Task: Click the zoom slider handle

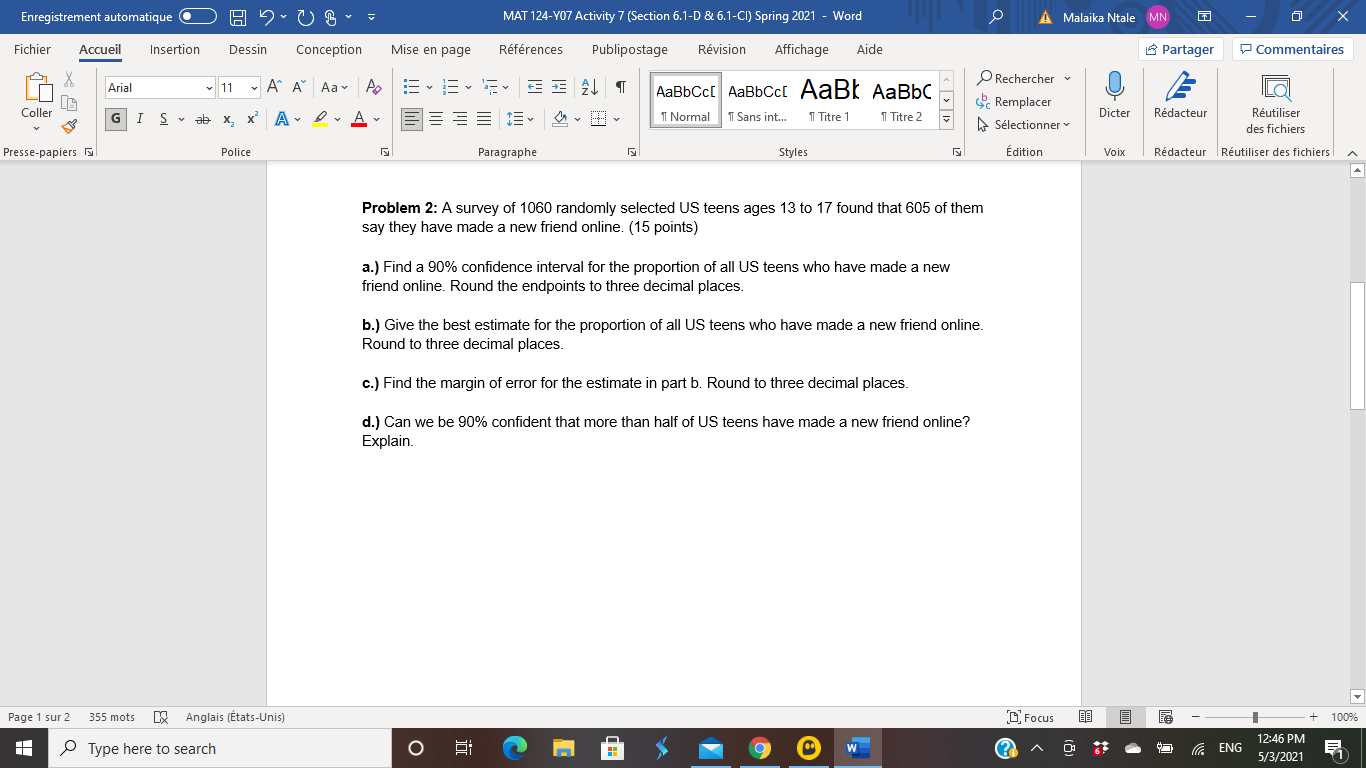Action: 1255,717
